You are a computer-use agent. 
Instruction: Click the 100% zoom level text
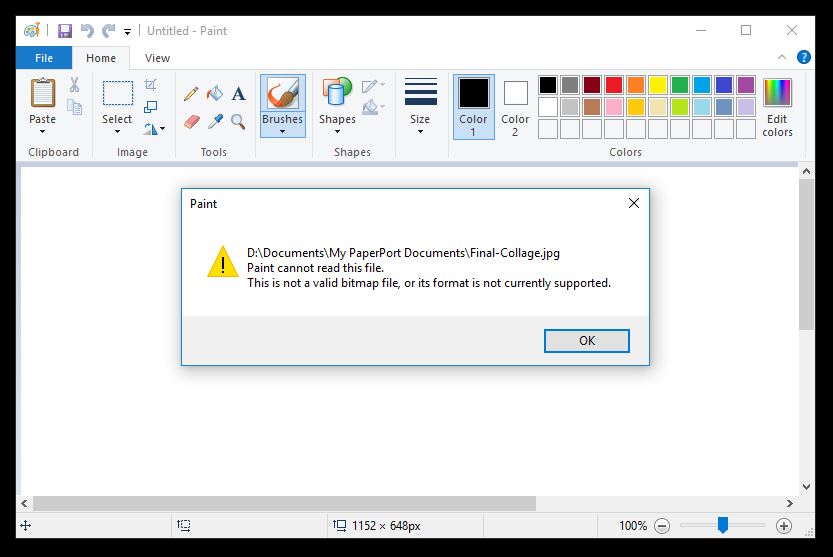point(633,526)
